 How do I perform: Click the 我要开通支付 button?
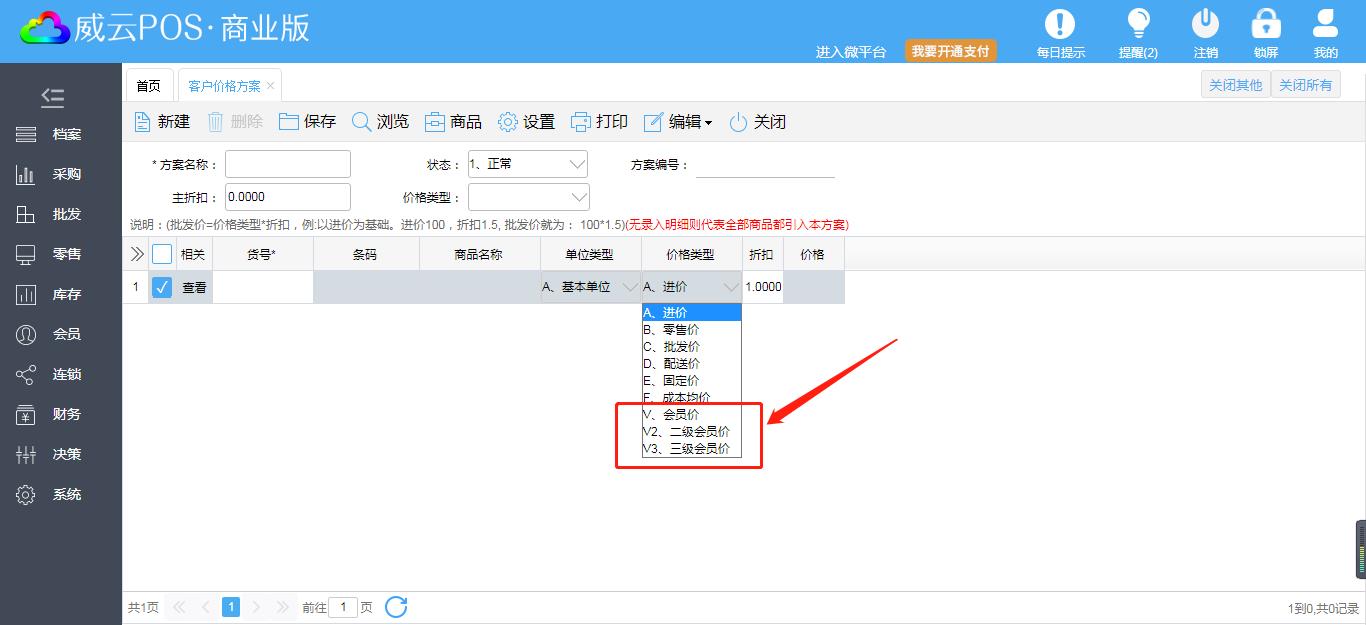click(x=950, y=51)
